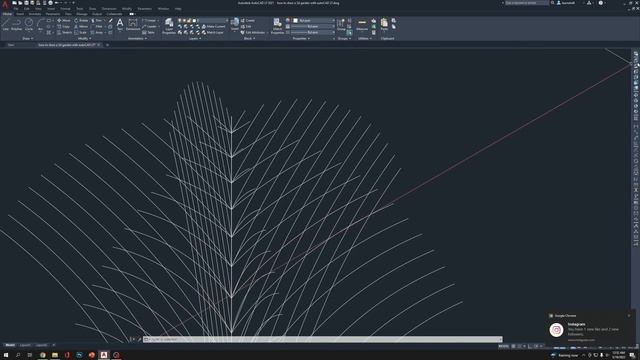Screen dimensions: 640x360
Task: Activate the Copy command
Action: pyautogui.click(x=64, y=27)
